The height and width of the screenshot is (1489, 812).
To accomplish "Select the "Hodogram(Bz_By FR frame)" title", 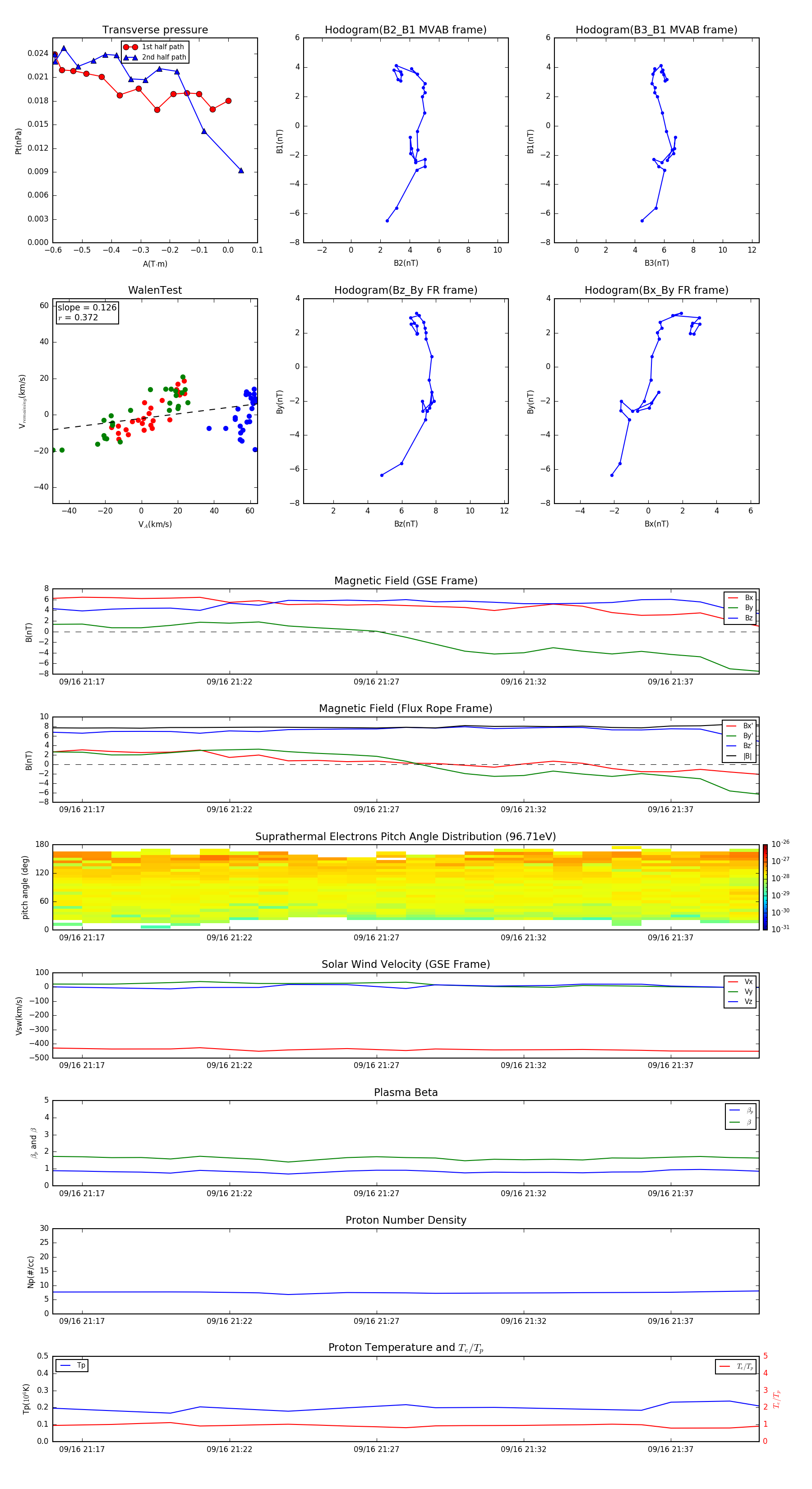I will tap(406, 290).
